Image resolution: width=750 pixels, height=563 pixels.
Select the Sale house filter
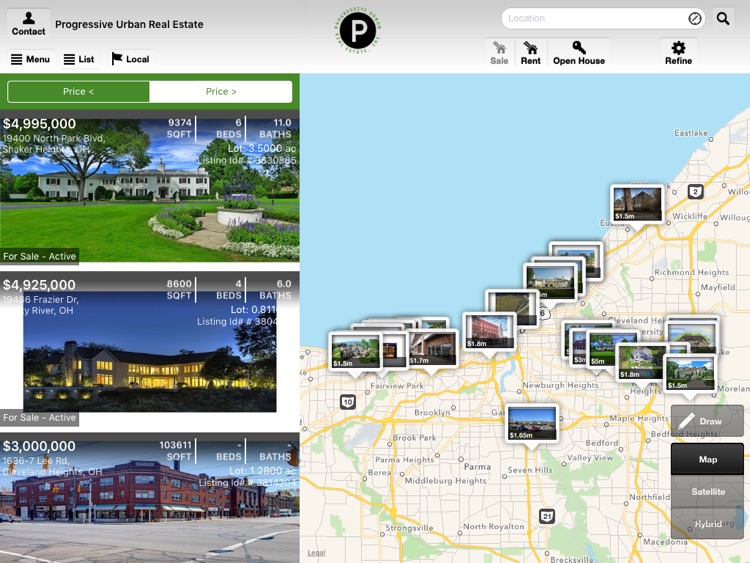[x=499, y=53]
